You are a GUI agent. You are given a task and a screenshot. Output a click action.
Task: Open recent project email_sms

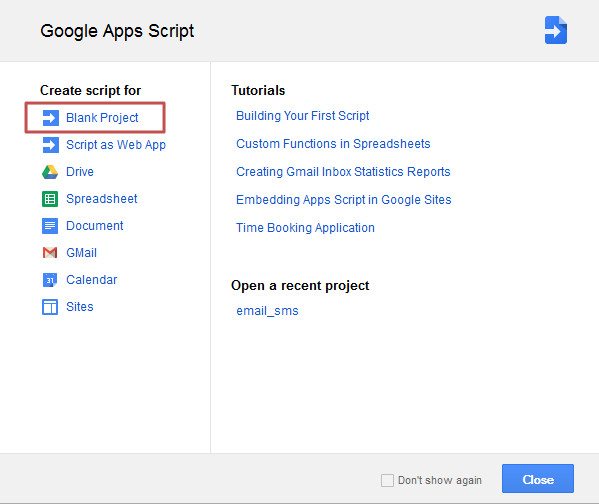point(267,311)
